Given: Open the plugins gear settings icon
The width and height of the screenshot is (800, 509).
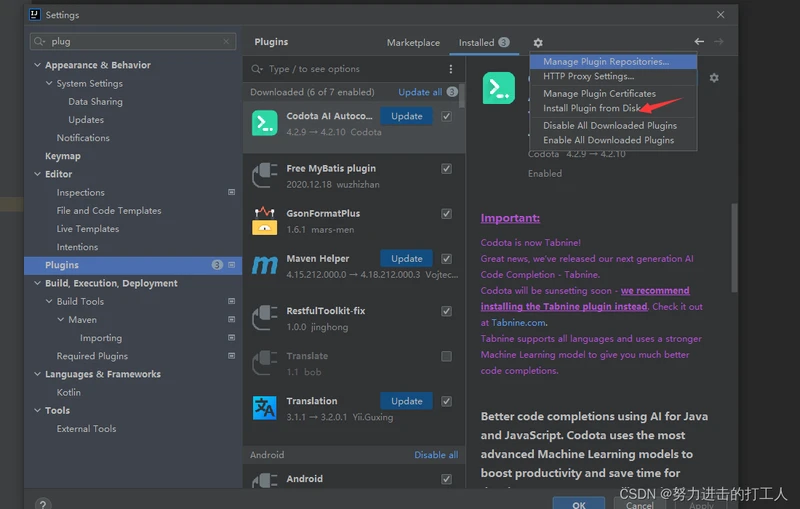Looking at the screenshot, I should tap(538, 43).
